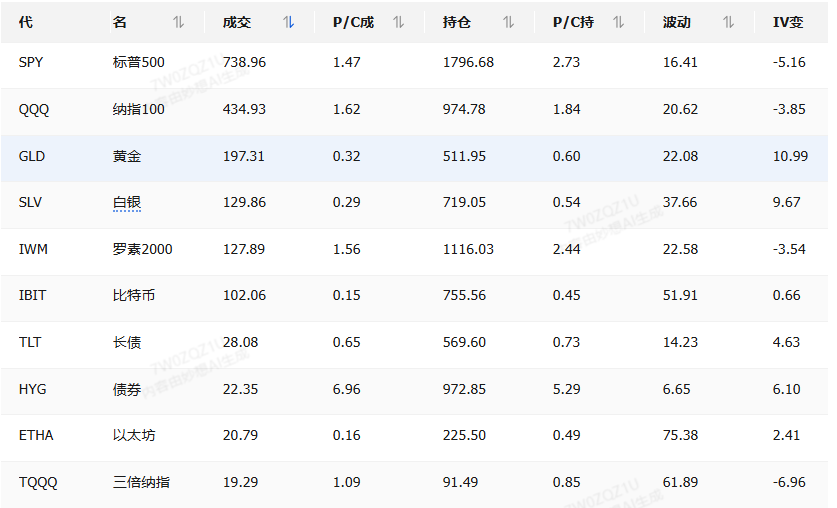Click the IV变 column header
The width and height of the screenshot is (837, 508).
(x=788, y=22)
